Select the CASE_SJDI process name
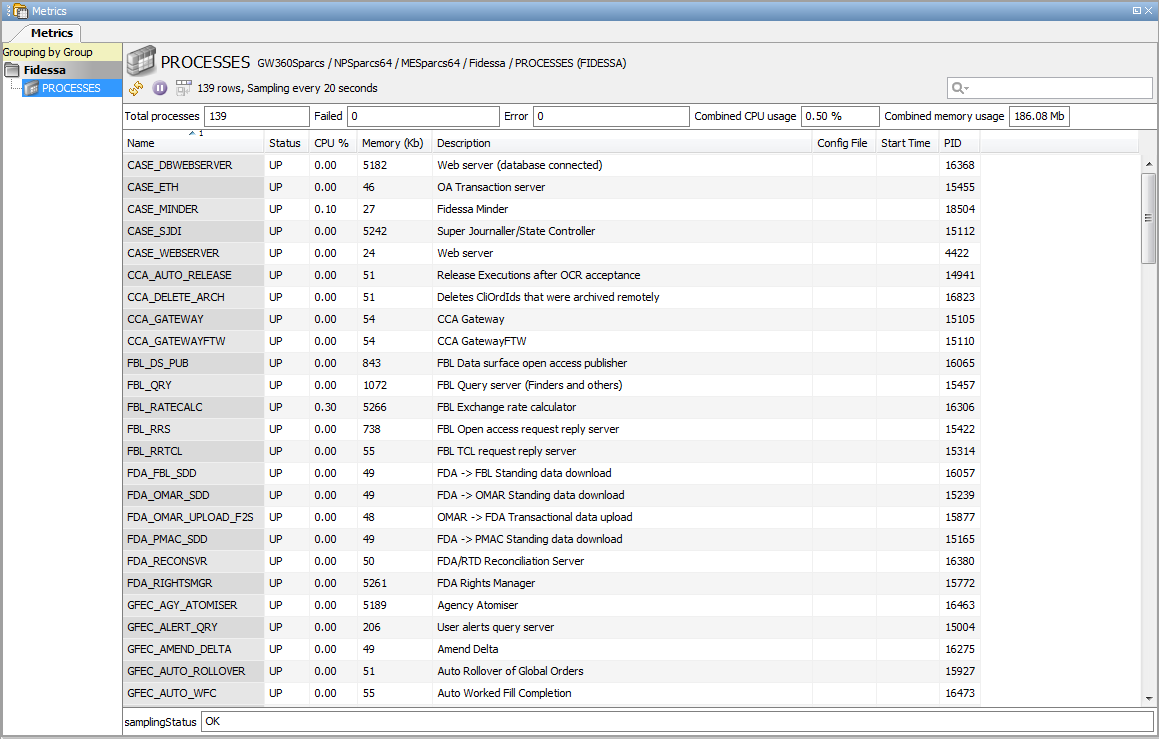The image size is (1159, 739). pos(154,231)
